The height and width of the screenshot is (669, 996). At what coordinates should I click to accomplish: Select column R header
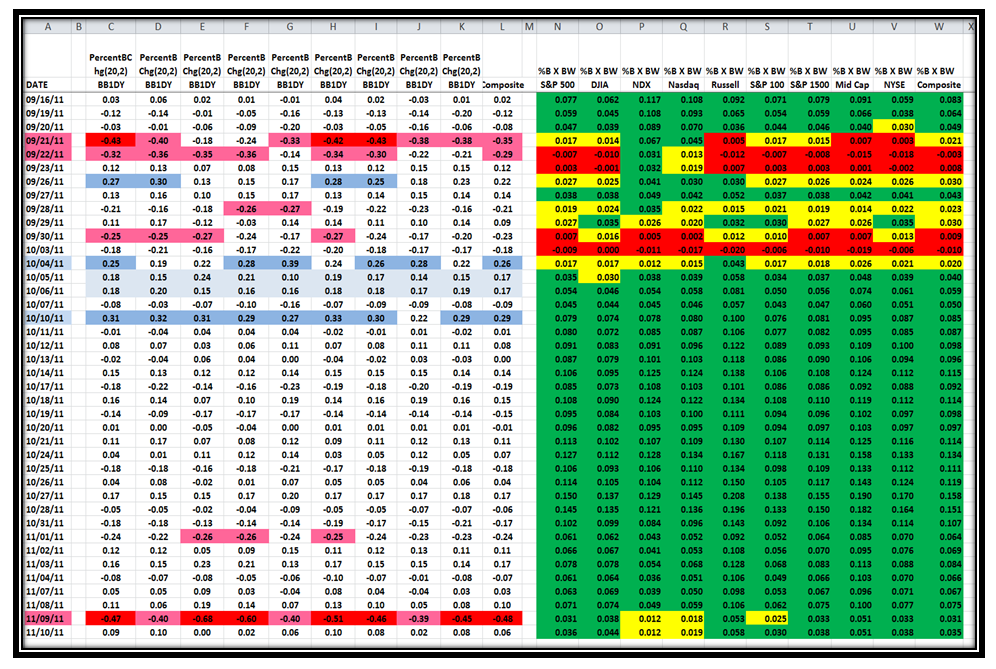point(725,27)
